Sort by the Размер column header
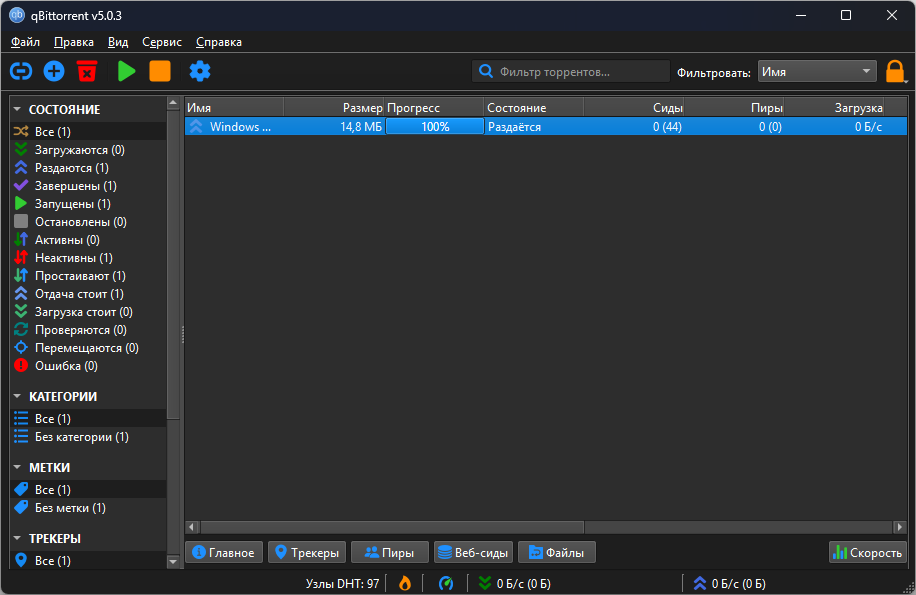 tap(334, 107)
